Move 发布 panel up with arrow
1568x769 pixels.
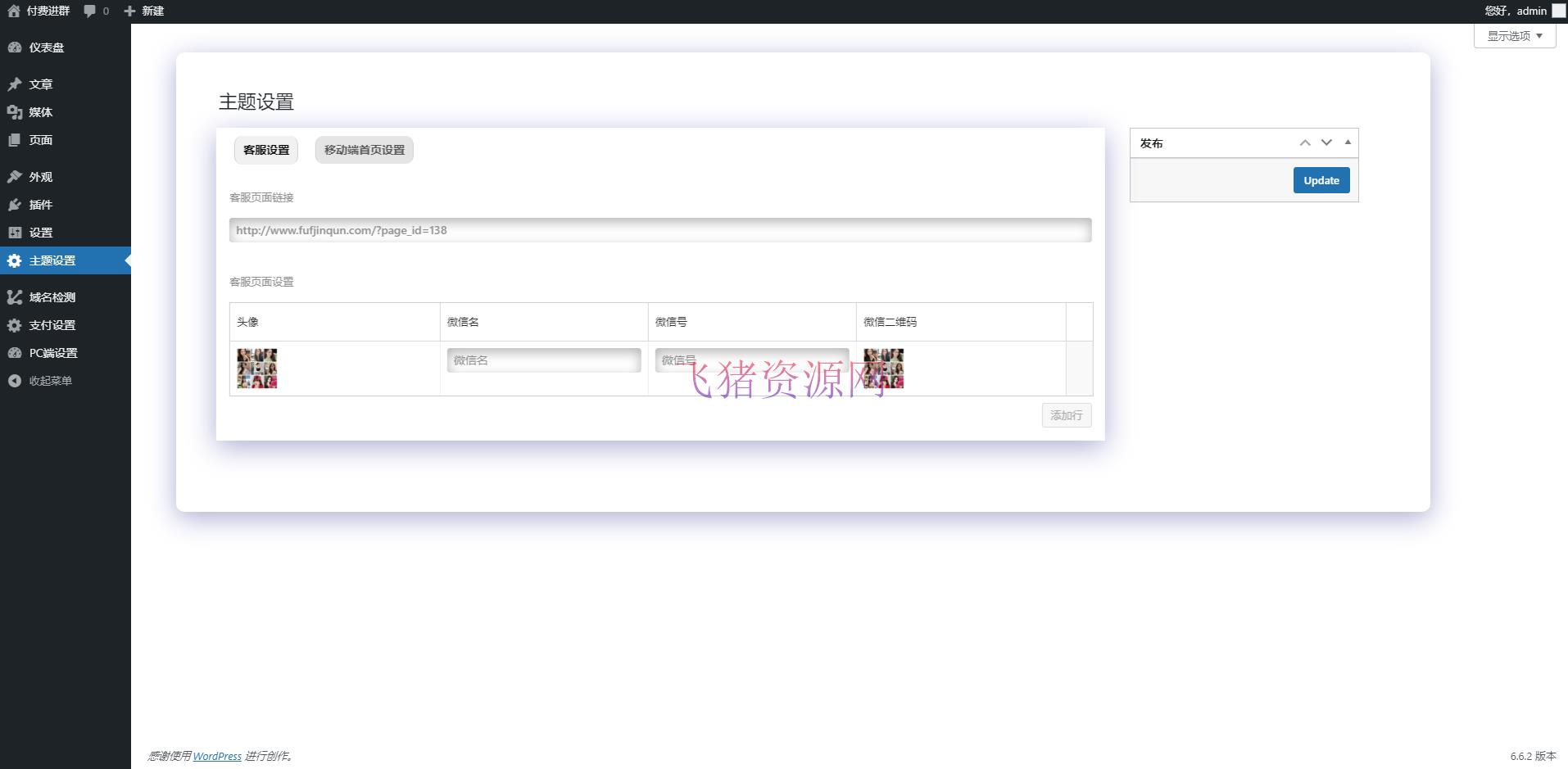coord(1305,142)
